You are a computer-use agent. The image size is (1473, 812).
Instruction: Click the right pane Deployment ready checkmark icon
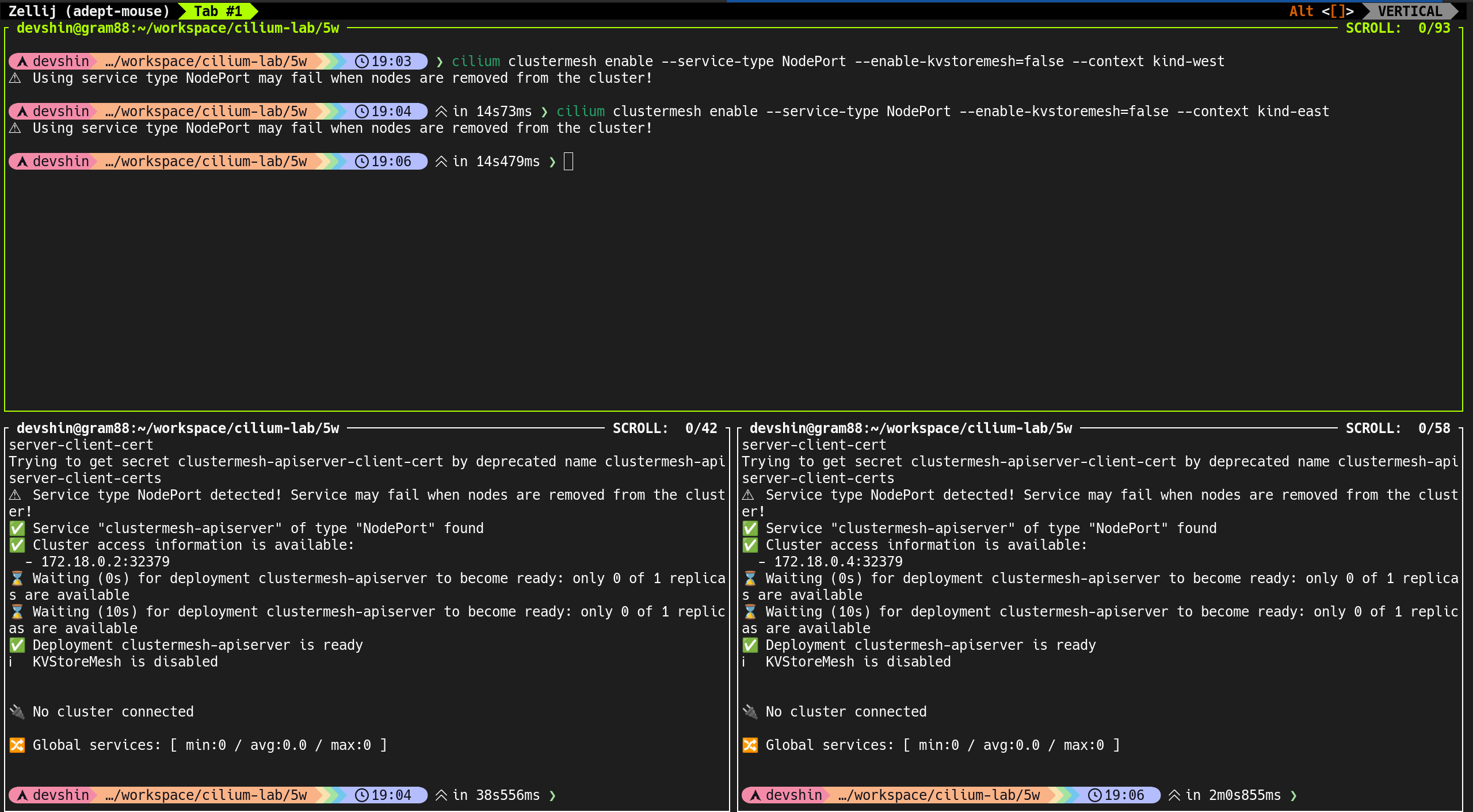coord(750,645)
